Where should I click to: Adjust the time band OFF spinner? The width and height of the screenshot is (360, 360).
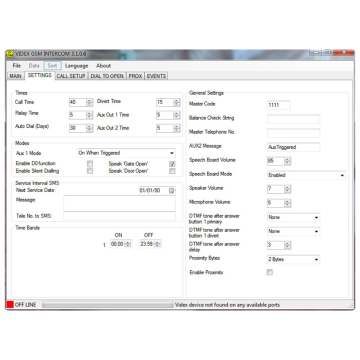157,244
